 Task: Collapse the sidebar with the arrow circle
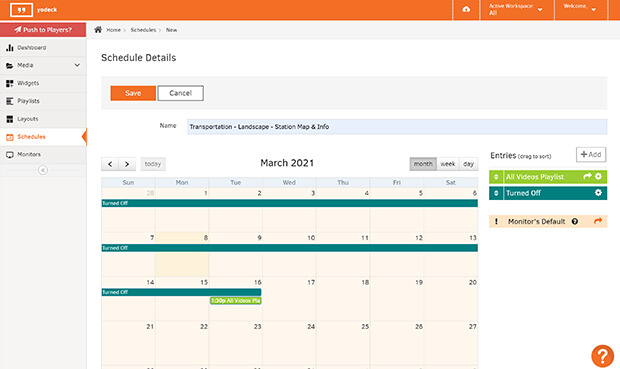[43, 170]
